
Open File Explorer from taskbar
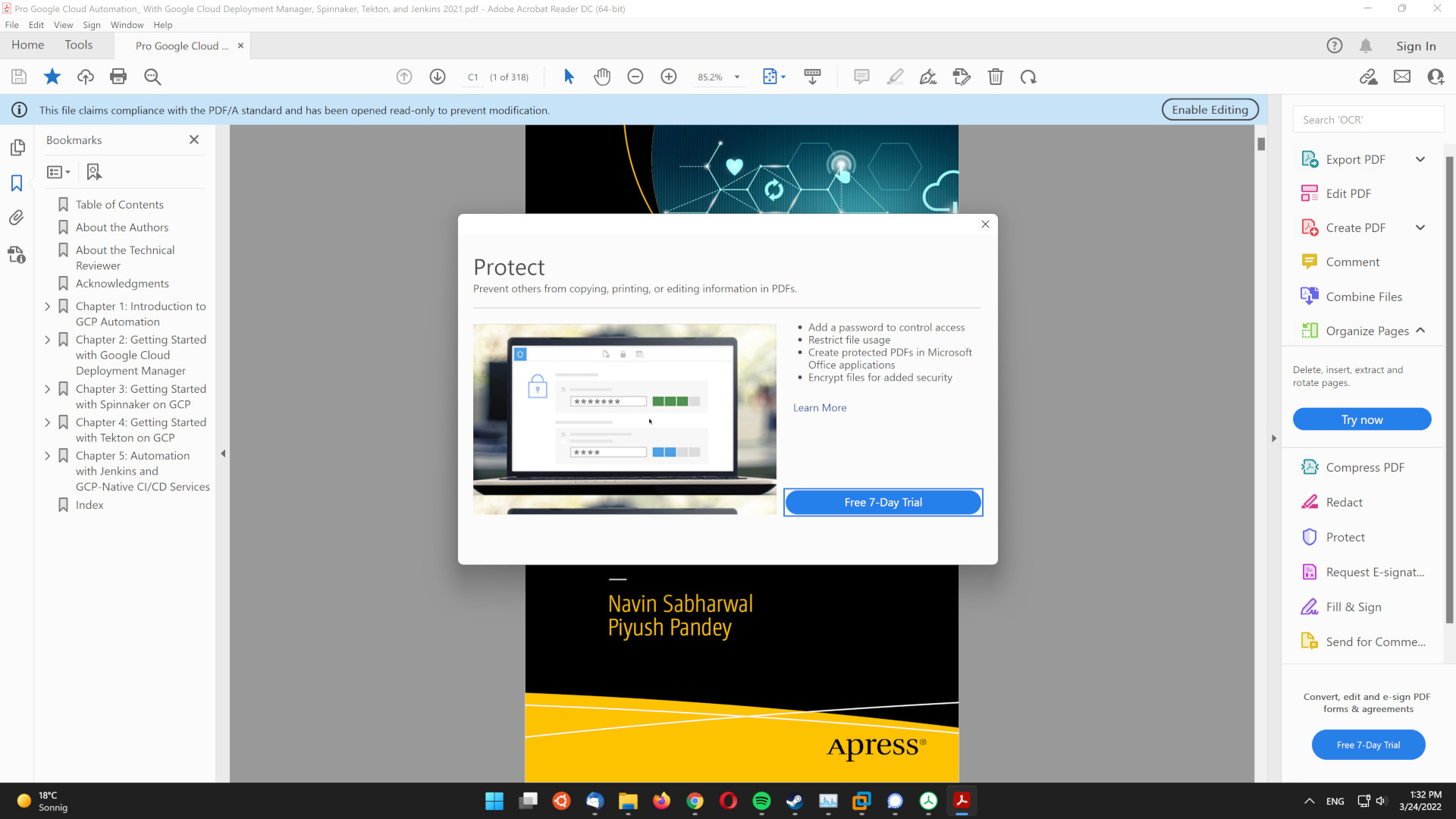(628, 801)
